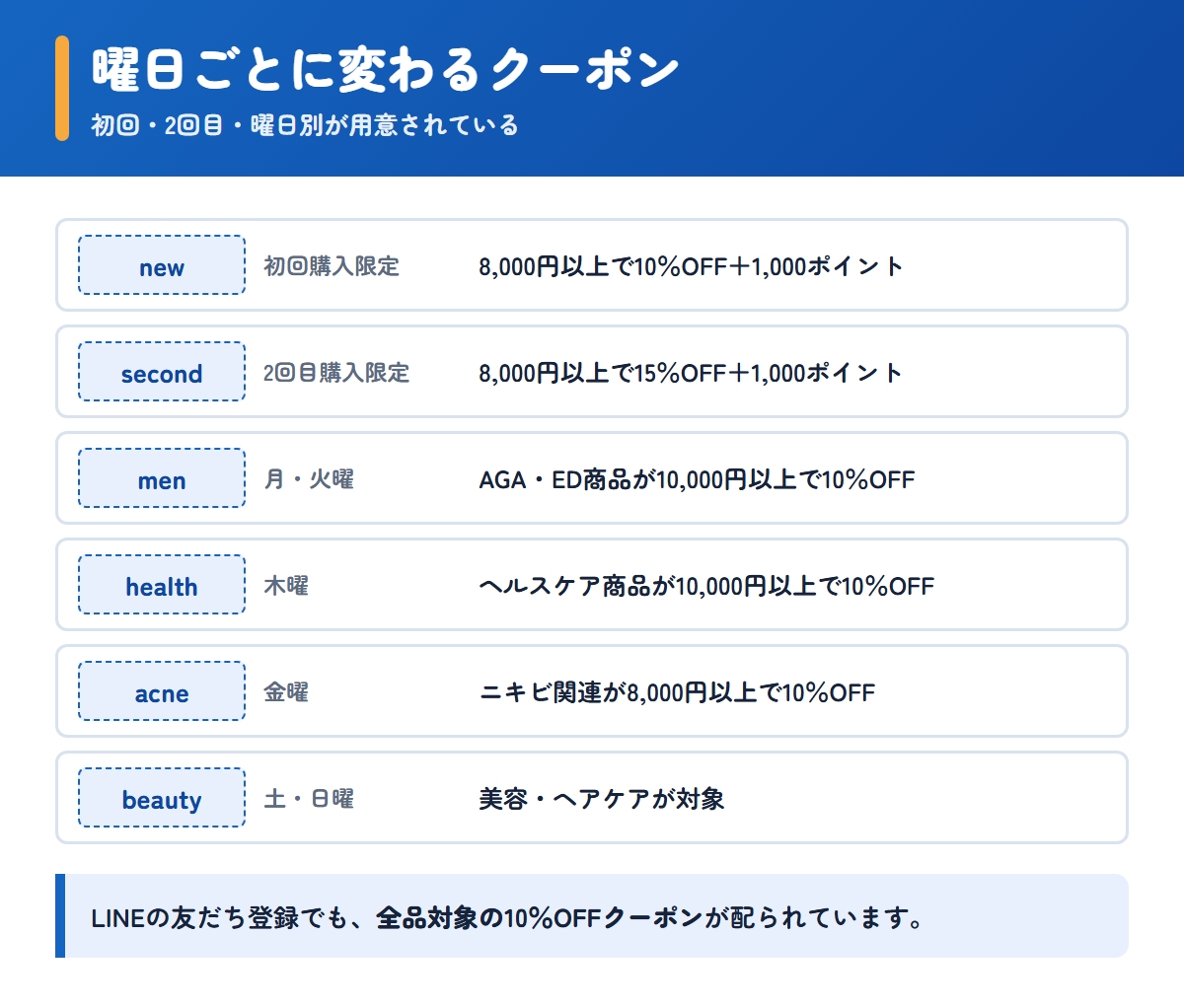Click the 'acne' coupon code box

(162, 690)
